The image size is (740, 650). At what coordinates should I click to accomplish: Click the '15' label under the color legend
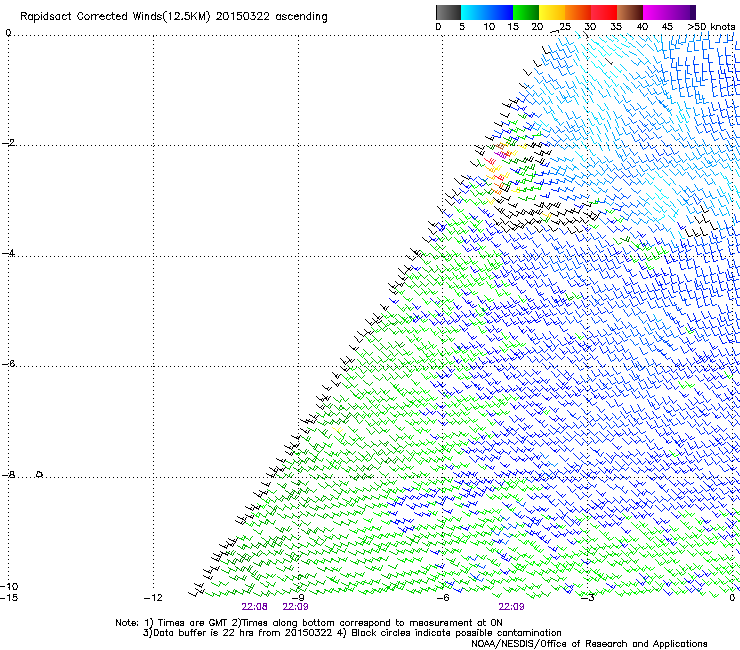(x=513, y=27)
